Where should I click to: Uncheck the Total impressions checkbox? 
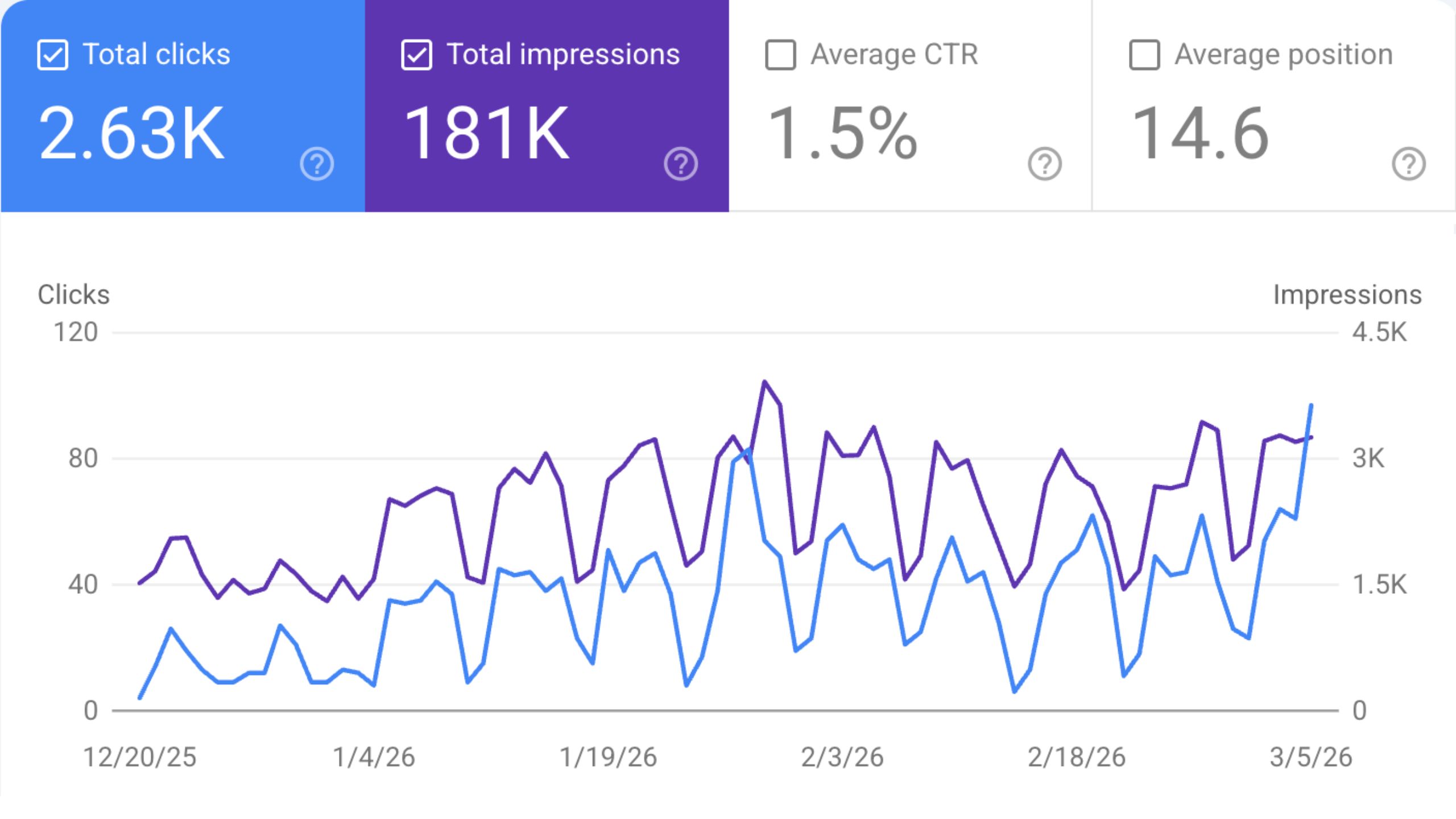point(416,55)
